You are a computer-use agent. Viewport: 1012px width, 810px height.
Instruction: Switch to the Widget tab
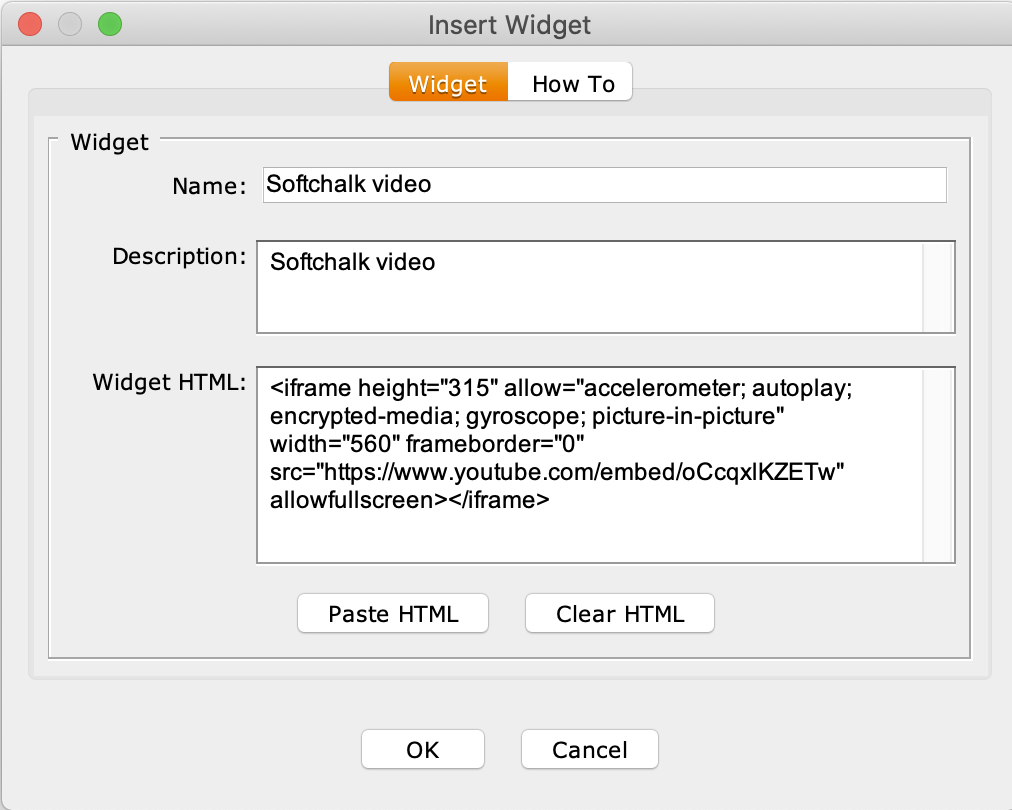click(448, 82)
